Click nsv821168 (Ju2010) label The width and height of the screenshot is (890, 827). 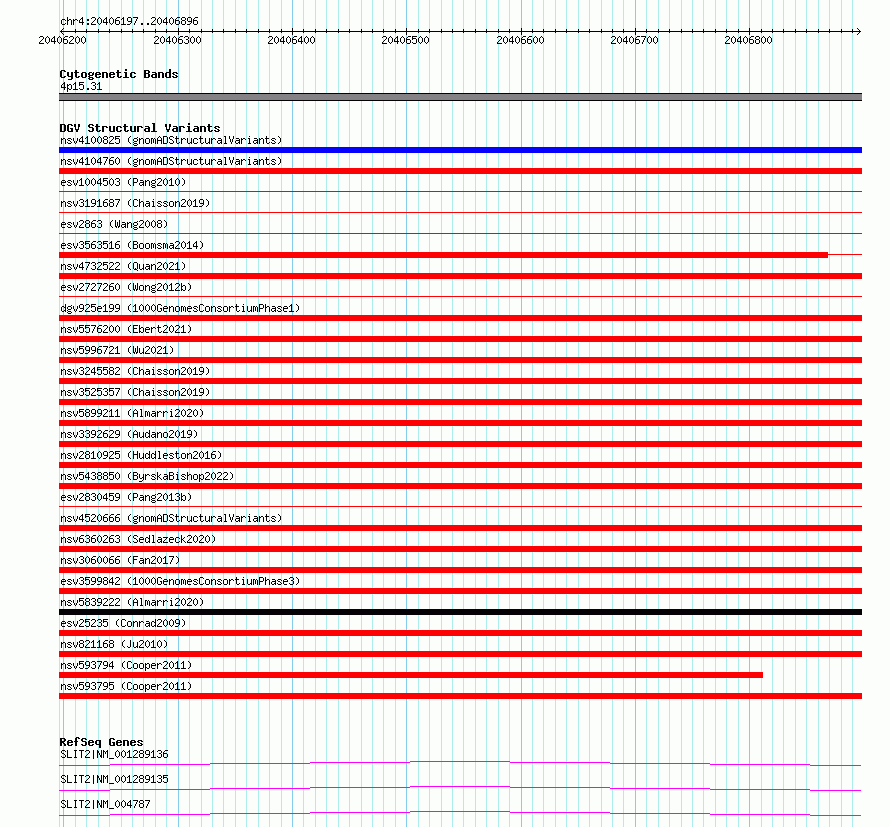(114, 644)
